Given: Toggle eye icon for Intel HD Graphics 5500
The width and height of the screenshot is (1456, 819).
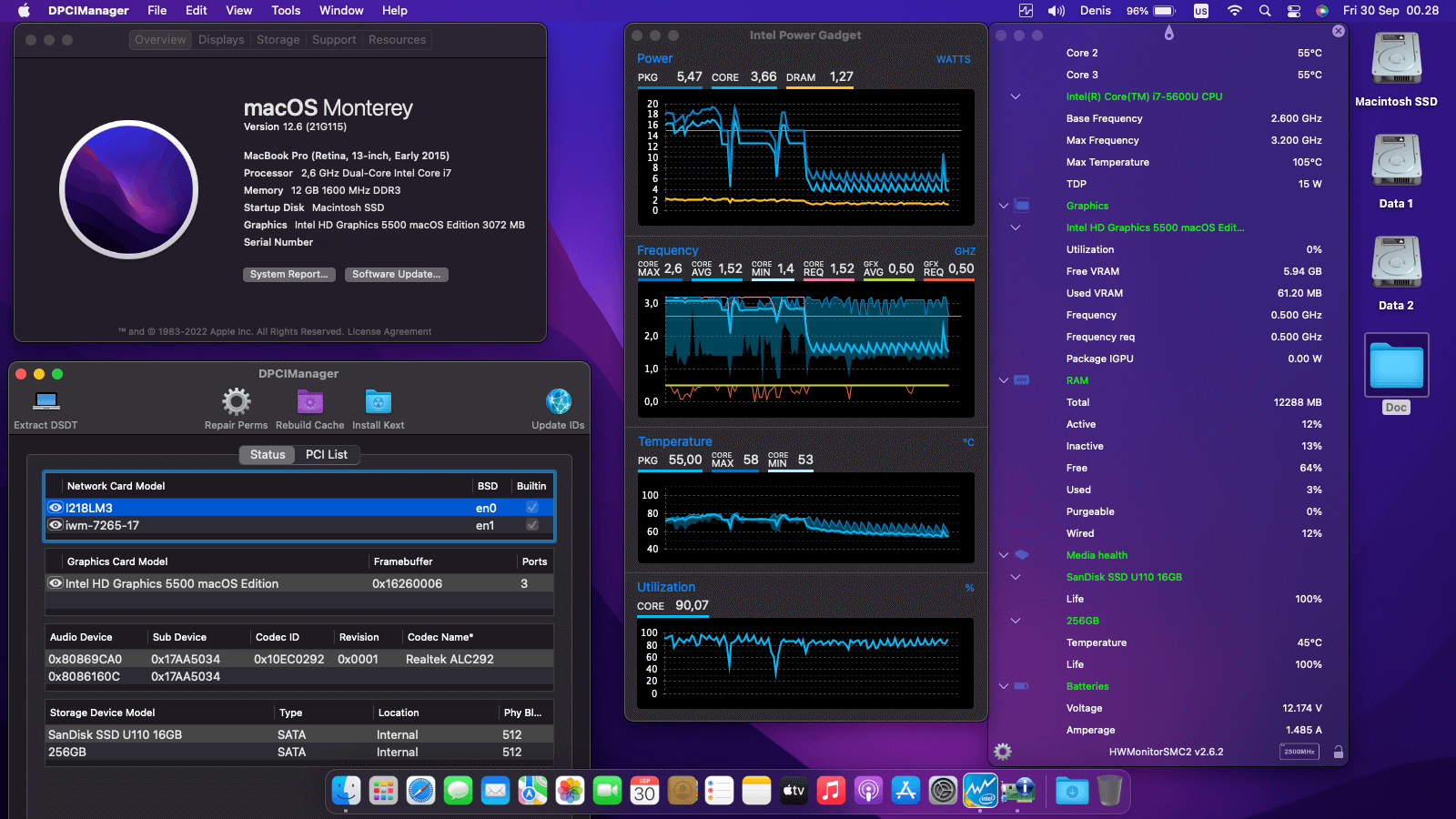Looking at the screenshot, I should click(56, 583).
